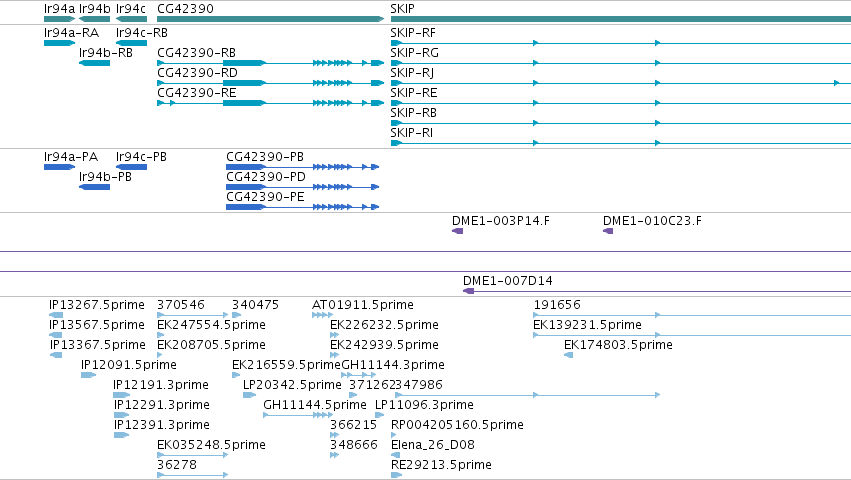This screenshot has width=851, height=480.
Task: Select EST IP12191.3prime
Action: [x=161, y=386]
